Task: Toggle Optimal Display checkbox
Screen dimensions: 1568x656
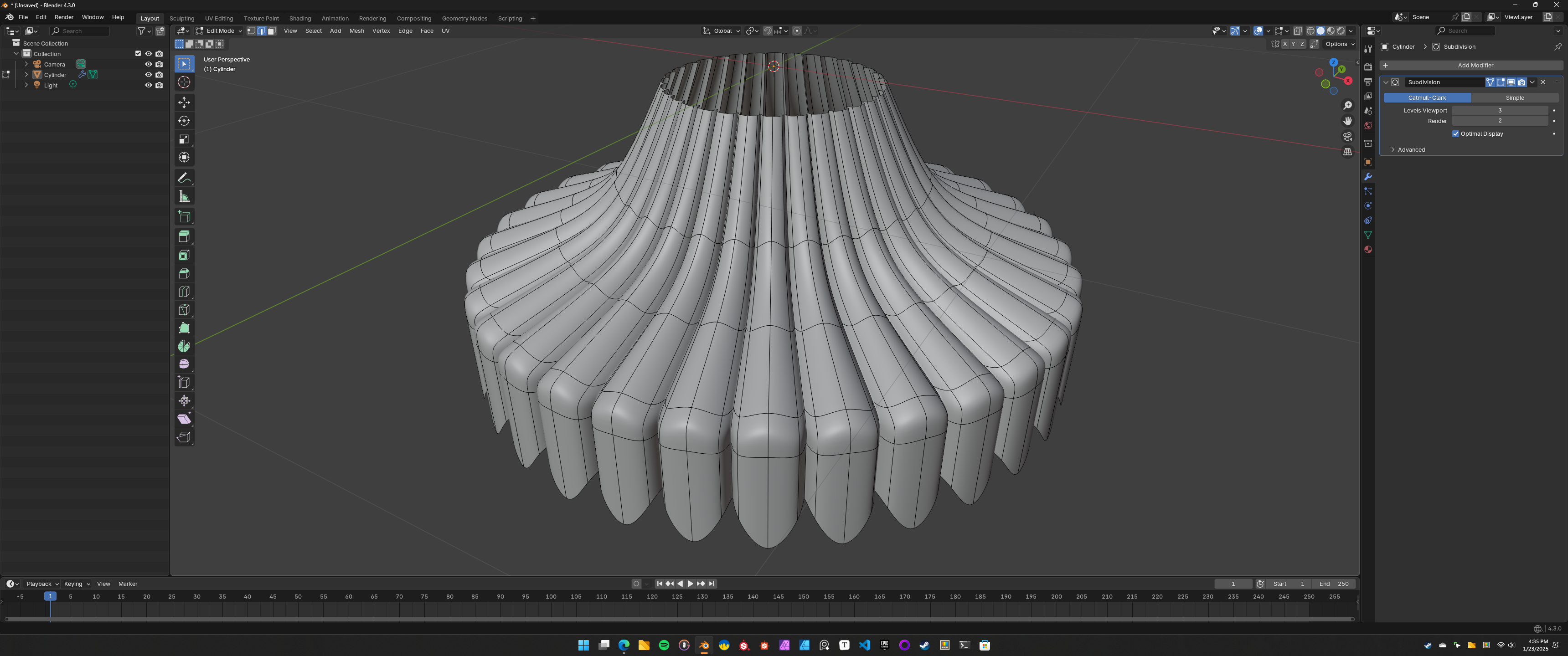Action: click(x=1455, y=134)
